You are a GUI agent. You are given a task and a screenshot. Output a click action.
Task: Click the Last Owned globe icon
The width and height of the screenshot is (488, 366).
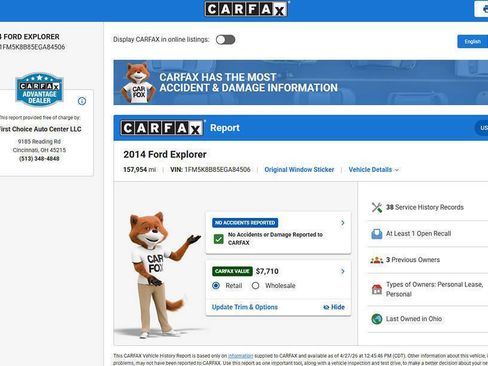click(377, 319)
